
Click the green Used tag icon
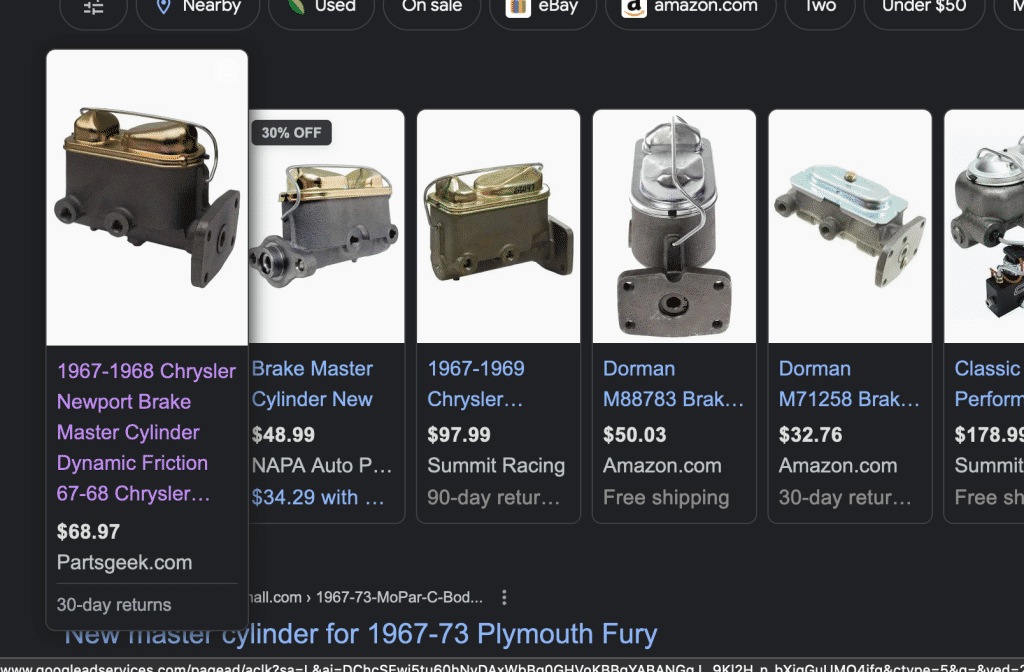pos(297,7)
